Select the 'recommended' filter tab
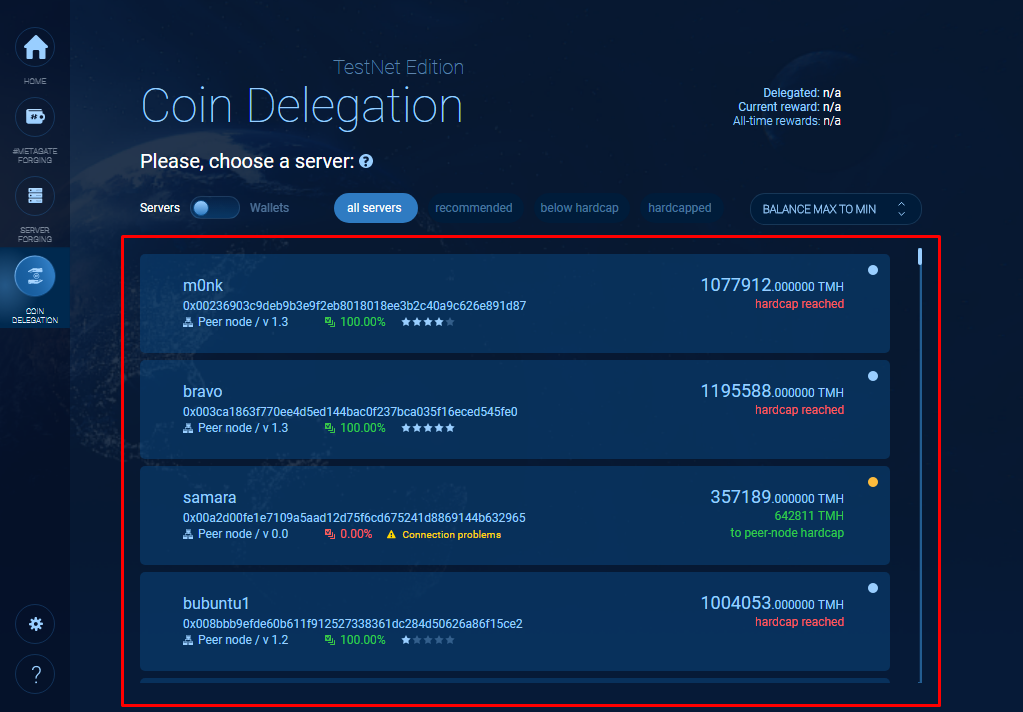Image resolution: width=1023 pixels, height=712 pixels. [474, 208]
